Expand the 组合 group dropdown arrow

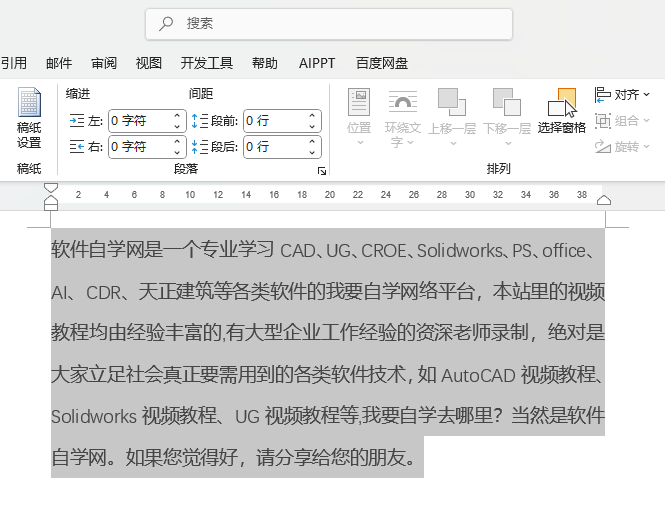click(646, 121)
